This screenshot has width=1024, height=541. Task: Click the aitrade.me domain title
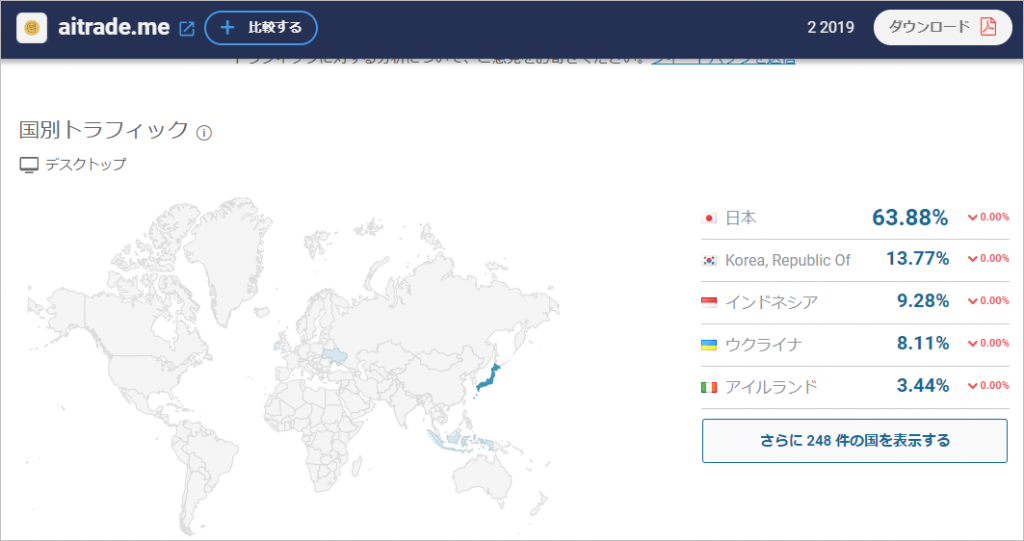(x=114, y=27)
